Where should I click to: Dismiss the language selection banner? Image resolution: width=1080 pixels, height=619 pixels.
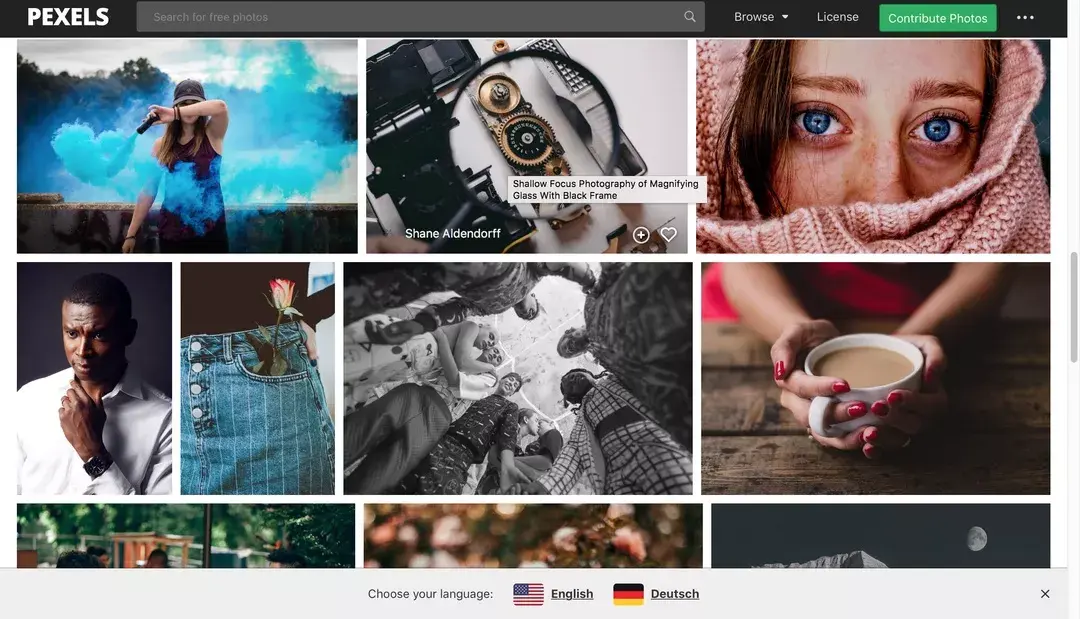pyautogui.click(x=1045, y=594)
